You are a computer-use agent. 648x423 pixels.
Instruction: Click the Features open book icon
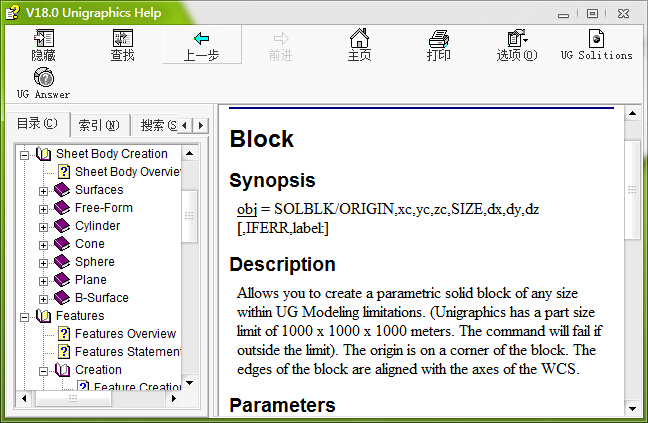43,316
